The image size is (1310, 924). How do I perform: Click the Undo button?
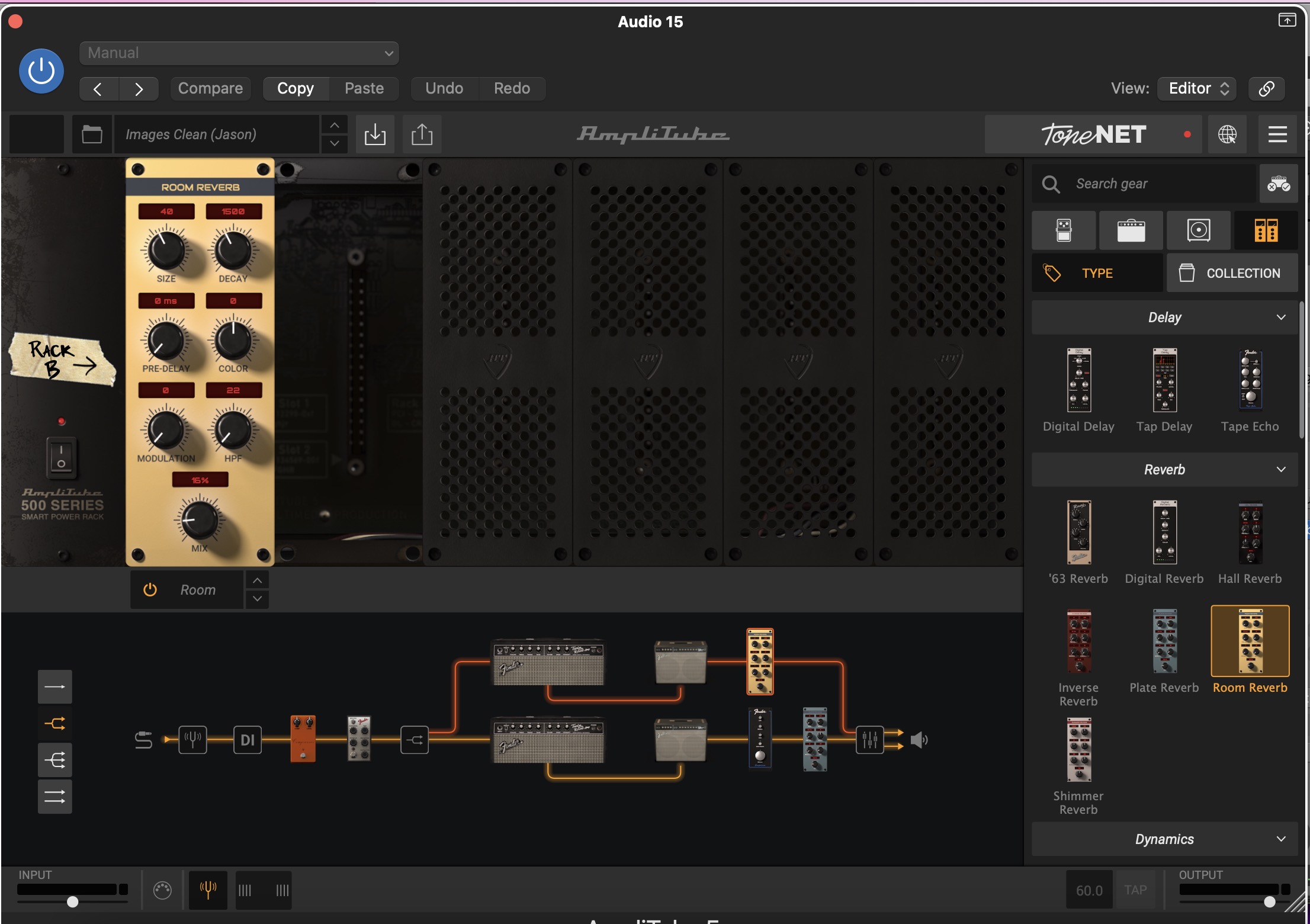[444, 88]
